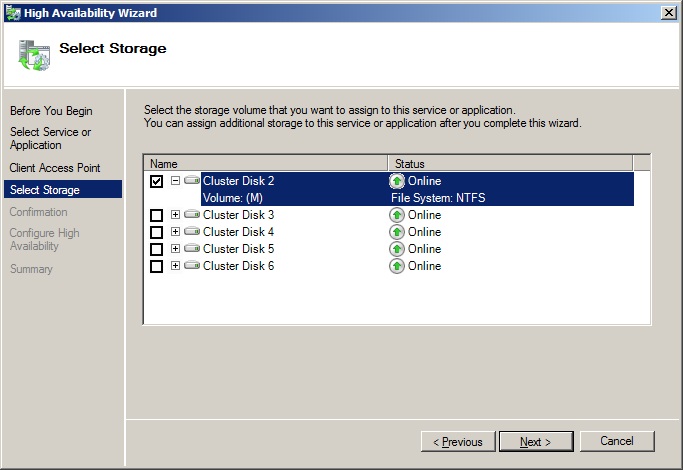Click the green Online status icon for Cluster Disk 2
The height and width of the screenshot is (470, 683).
click(x=397, y=181)
